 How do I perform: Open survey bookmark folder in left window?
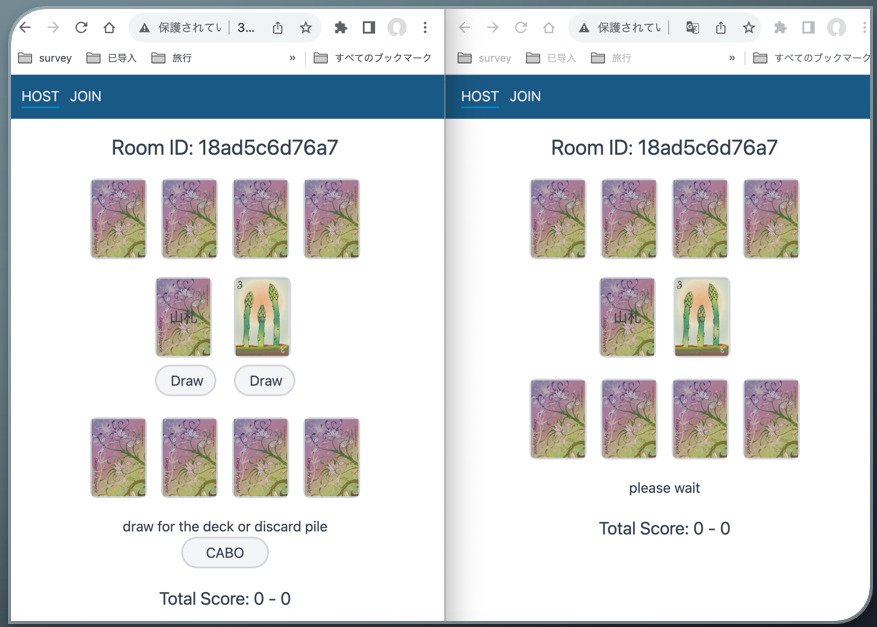(45, 58)
